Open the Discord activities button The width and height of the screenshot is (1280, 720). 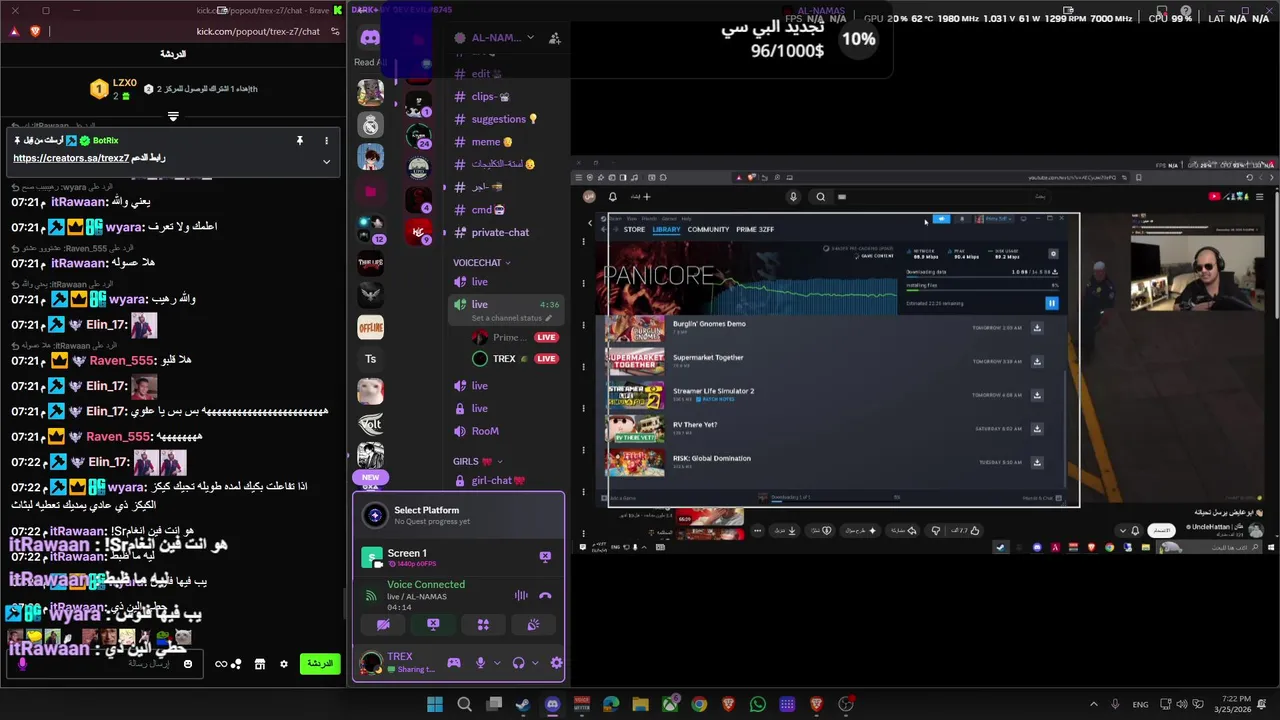click(483, 625)
